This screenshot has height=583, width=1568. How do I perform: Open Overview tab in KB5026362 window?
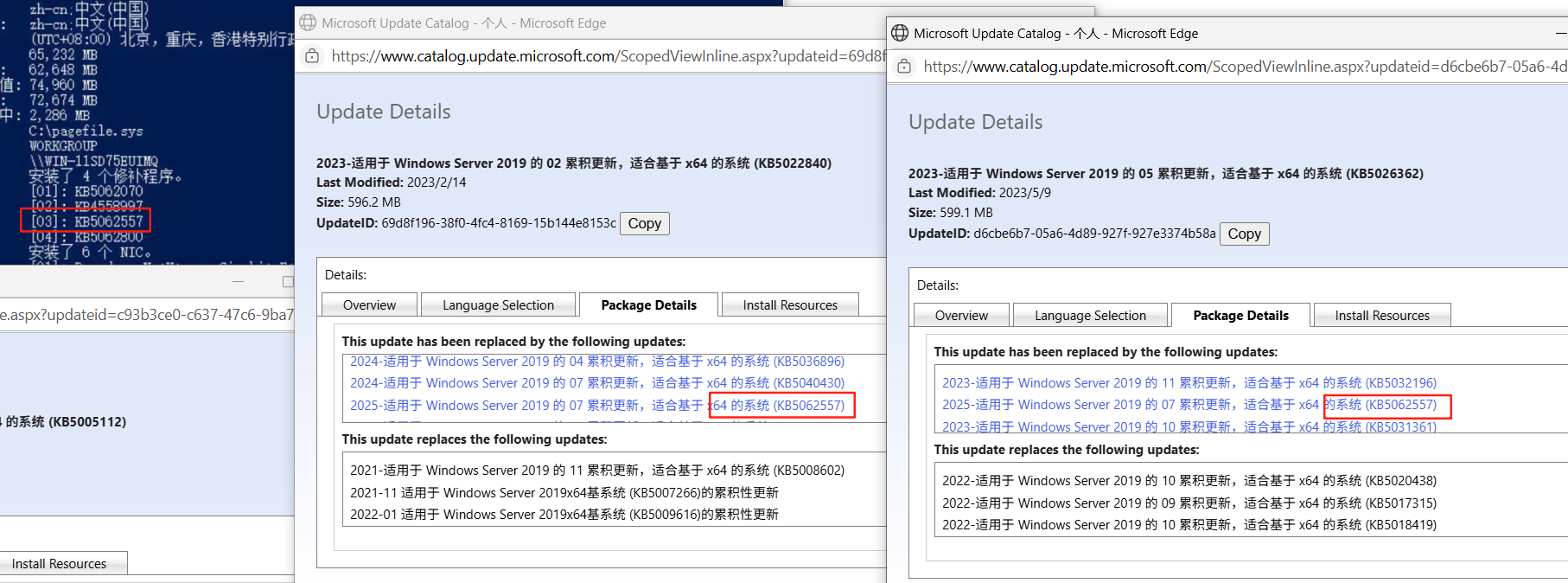961,315
